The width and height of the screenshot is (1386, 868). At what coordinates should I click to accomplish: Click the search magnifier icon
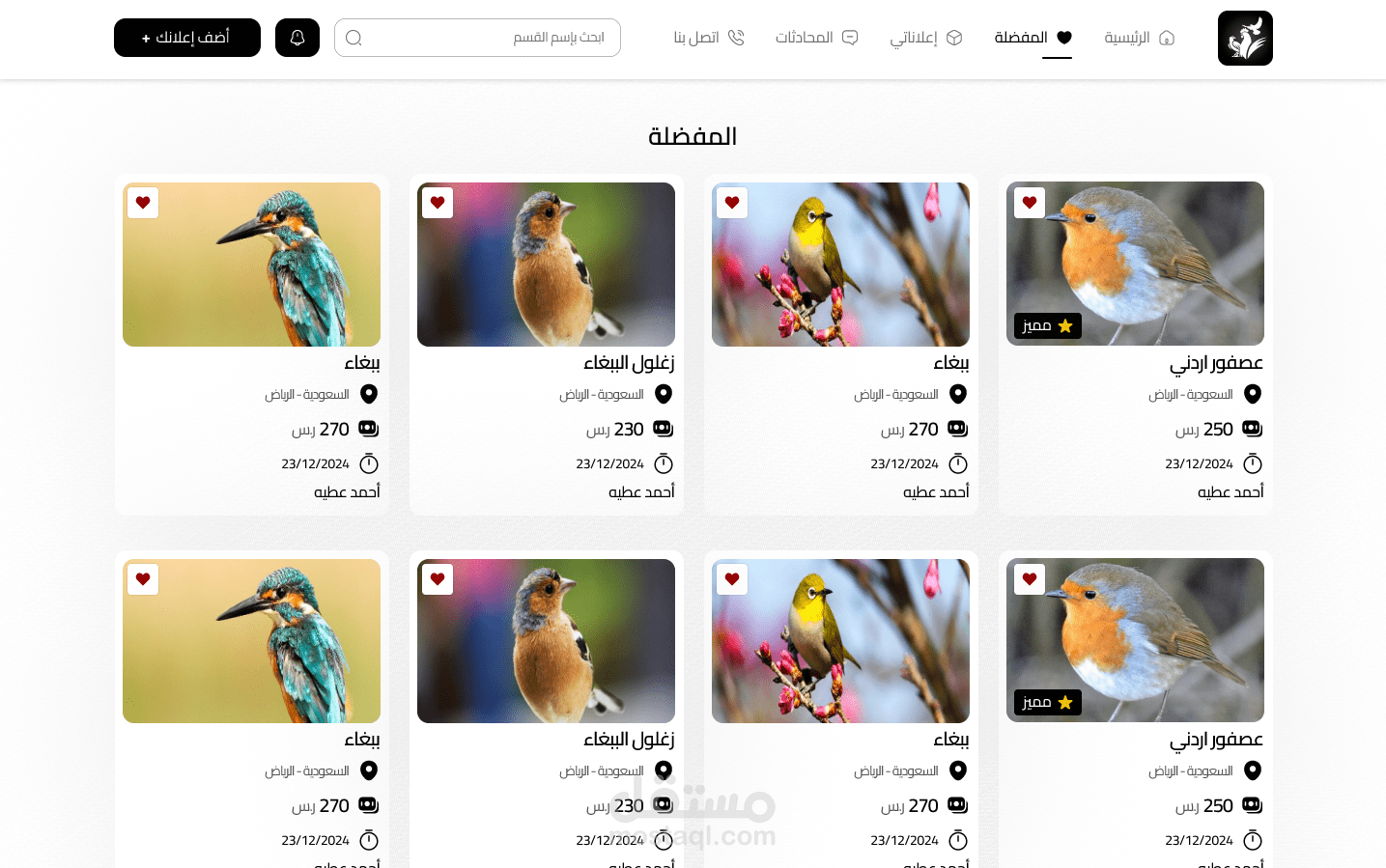pos(354,38)
